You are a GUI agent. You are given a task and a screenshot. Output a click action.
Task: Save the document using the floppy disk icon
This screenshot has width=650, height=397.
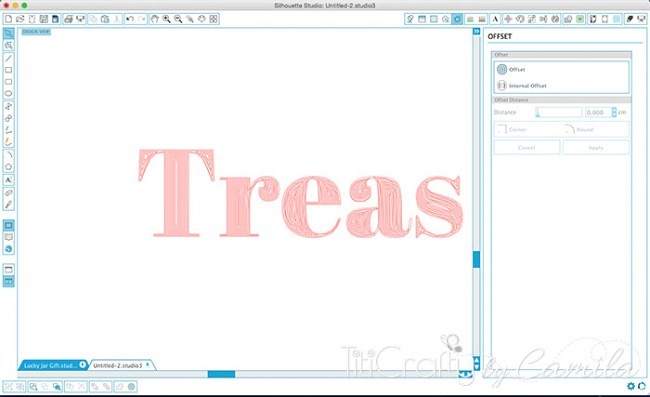(x=44, y=19)
